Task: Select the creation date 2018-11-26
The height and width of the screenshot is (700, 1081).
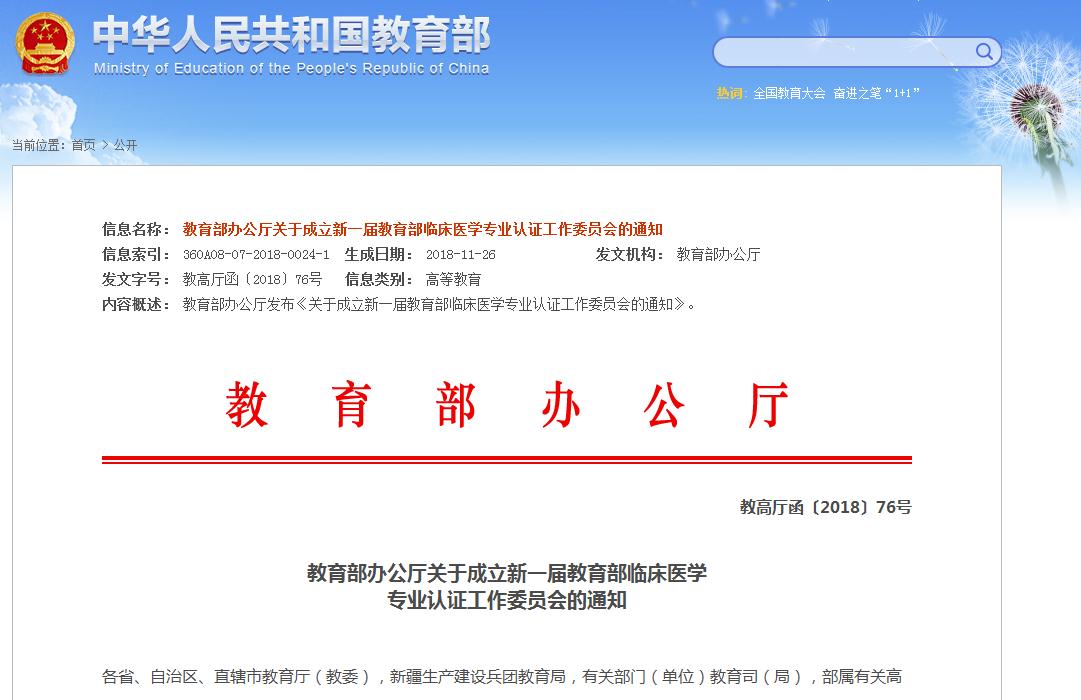Action: (461, 254)
